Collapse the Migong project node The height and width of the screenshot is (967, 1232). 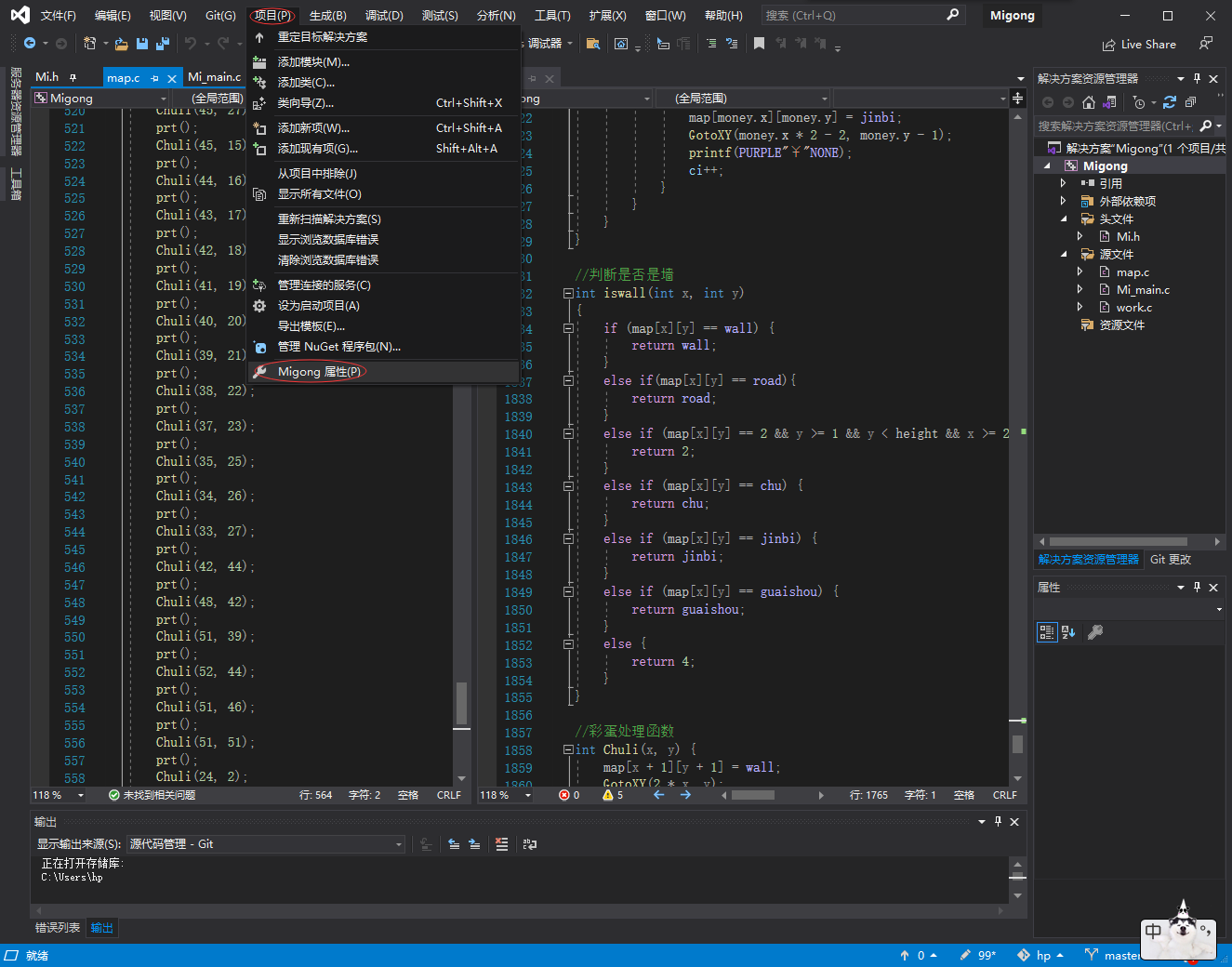click(x=1047, y=166)
